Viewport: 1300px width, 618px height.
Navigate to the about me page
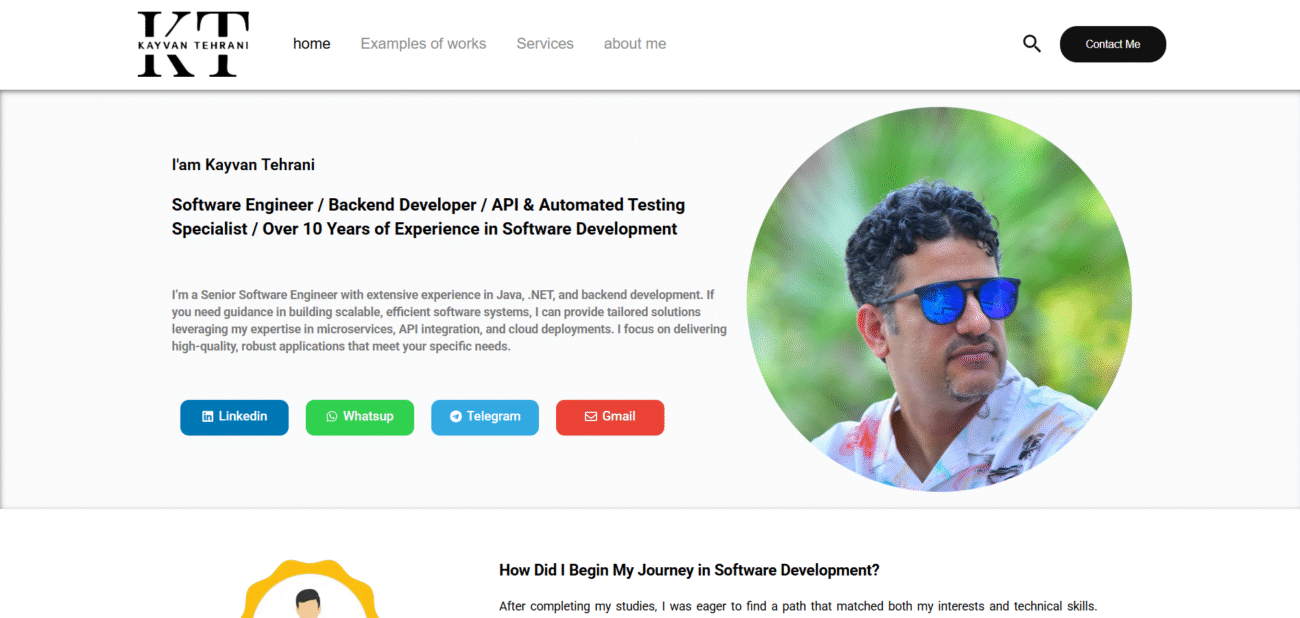[x=635, y=44]
